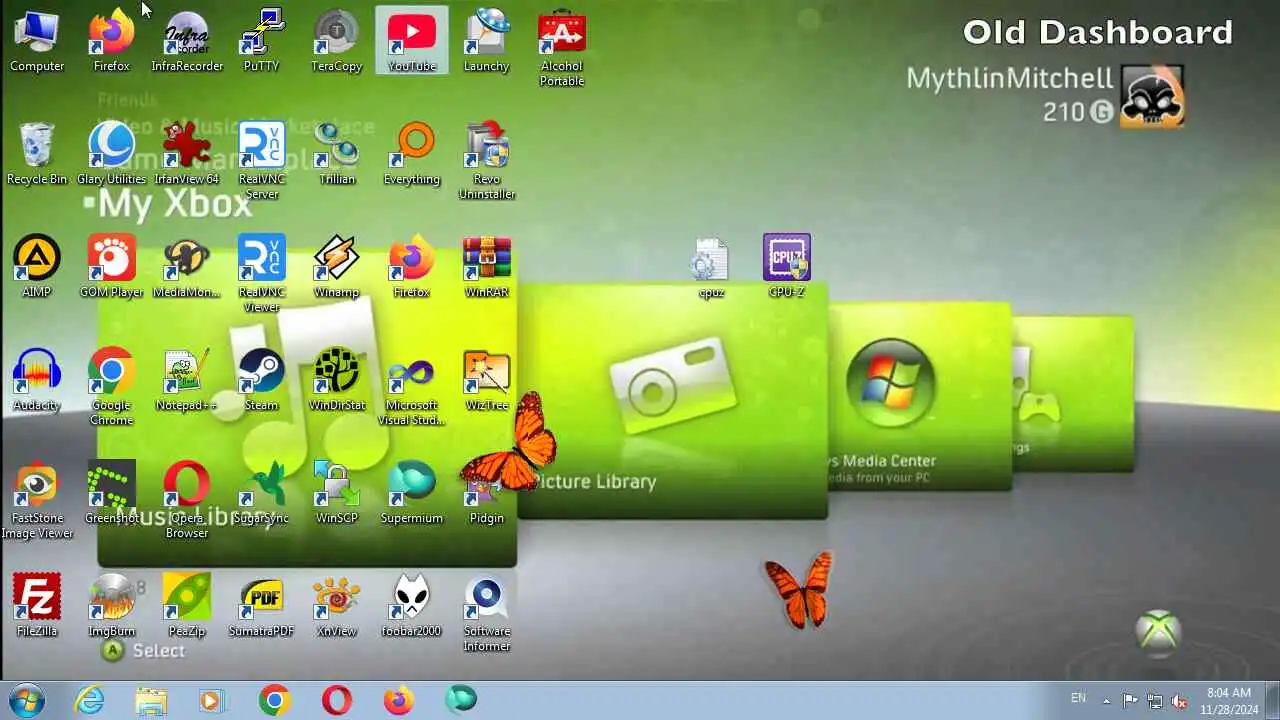Launch Opera Browser from the desktop
Viewport: 1280px width, 720px height.
click(x=187, y=500)
